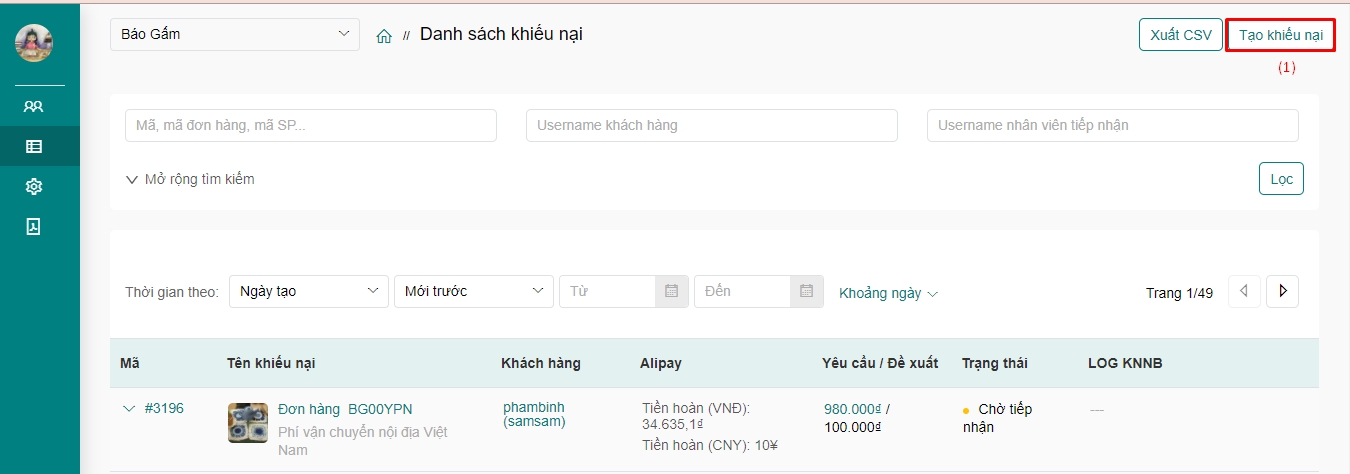The height and width of the screenshot is (474, 1350).
Task: Open the customers group sidebar icon
Action: pos(34,106)
